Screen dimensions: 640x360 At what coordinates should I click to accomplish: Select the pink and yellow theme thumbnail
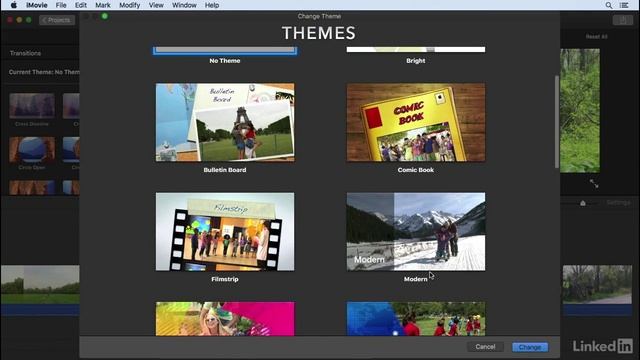click(x=225, y=319)
